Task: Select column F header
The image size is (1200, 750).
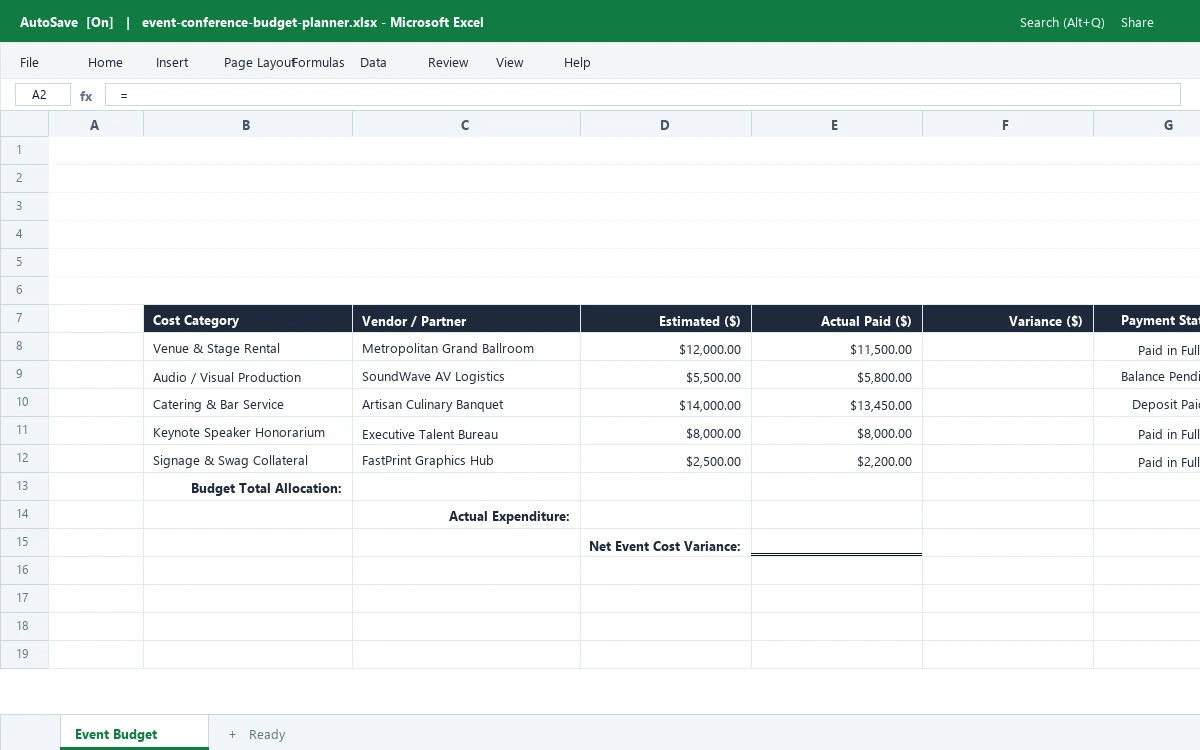Action: (1008, 125)
